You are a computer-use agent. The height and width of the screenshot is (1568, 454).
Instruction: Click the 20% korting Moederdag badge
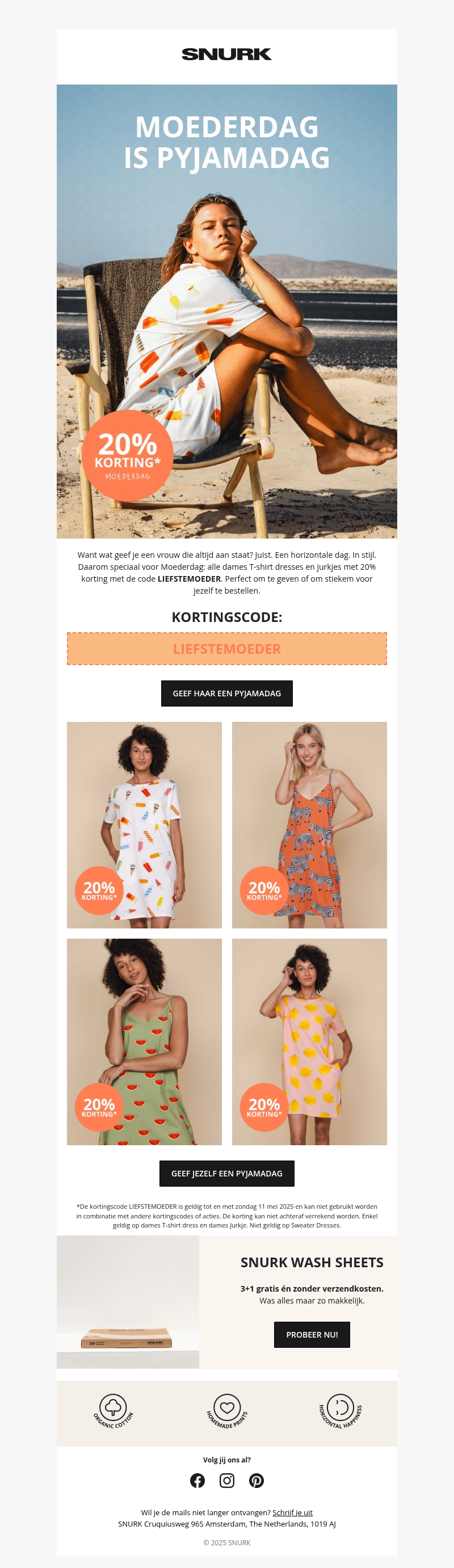(x=128, y=455)
